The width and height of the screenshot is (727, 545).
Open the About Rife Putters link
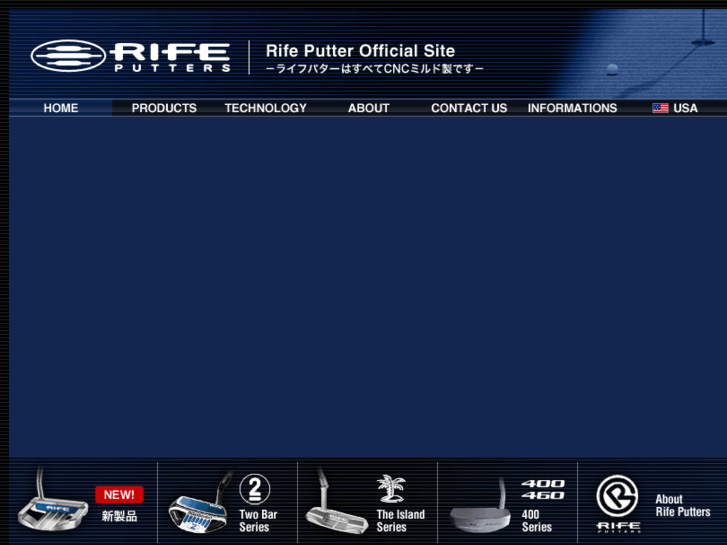[682, 506]
